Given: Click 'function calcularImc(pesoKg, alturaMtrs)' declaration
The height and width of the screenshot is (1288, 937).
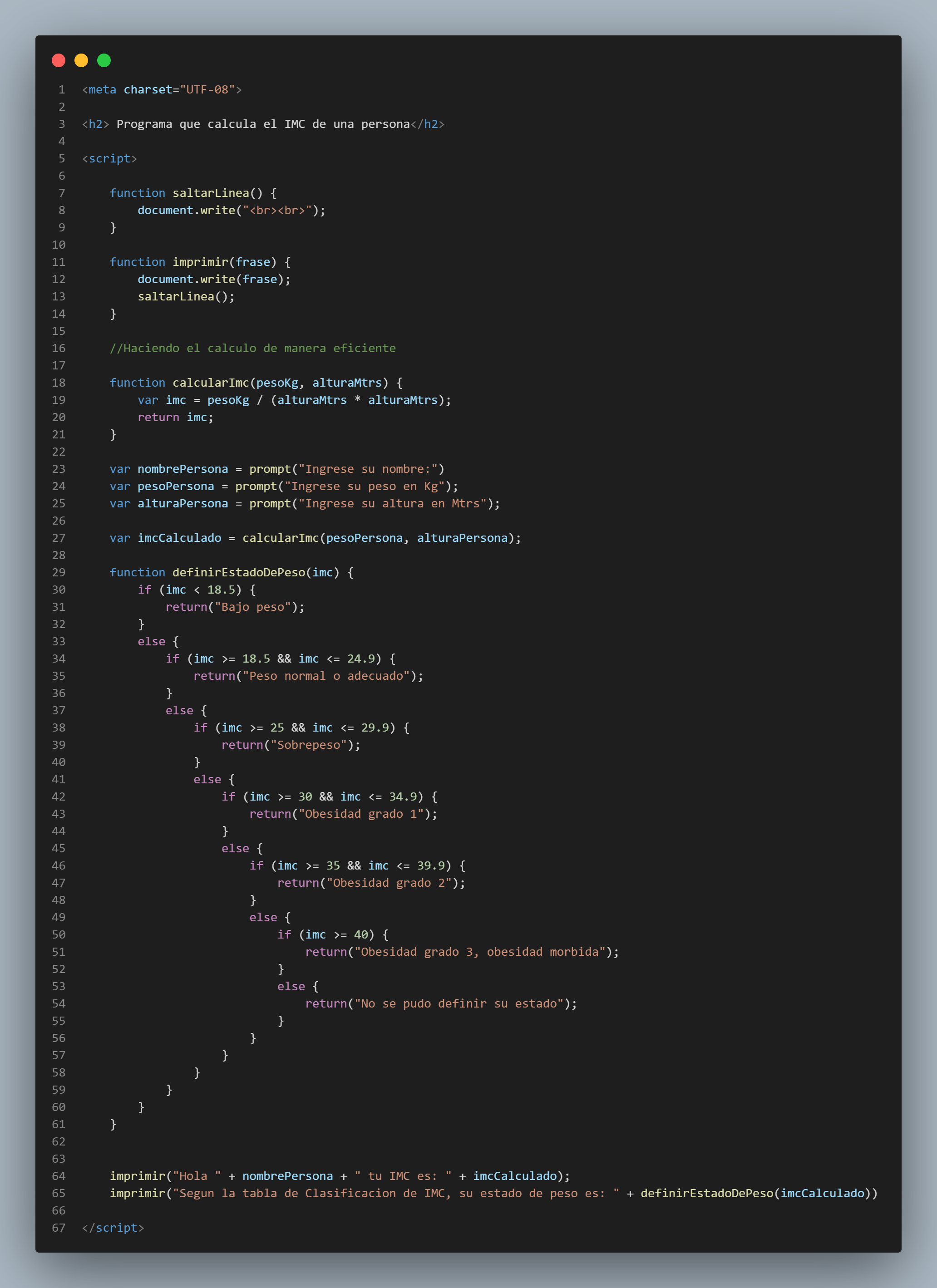Looking at the screenshot, I should [256, 383].
